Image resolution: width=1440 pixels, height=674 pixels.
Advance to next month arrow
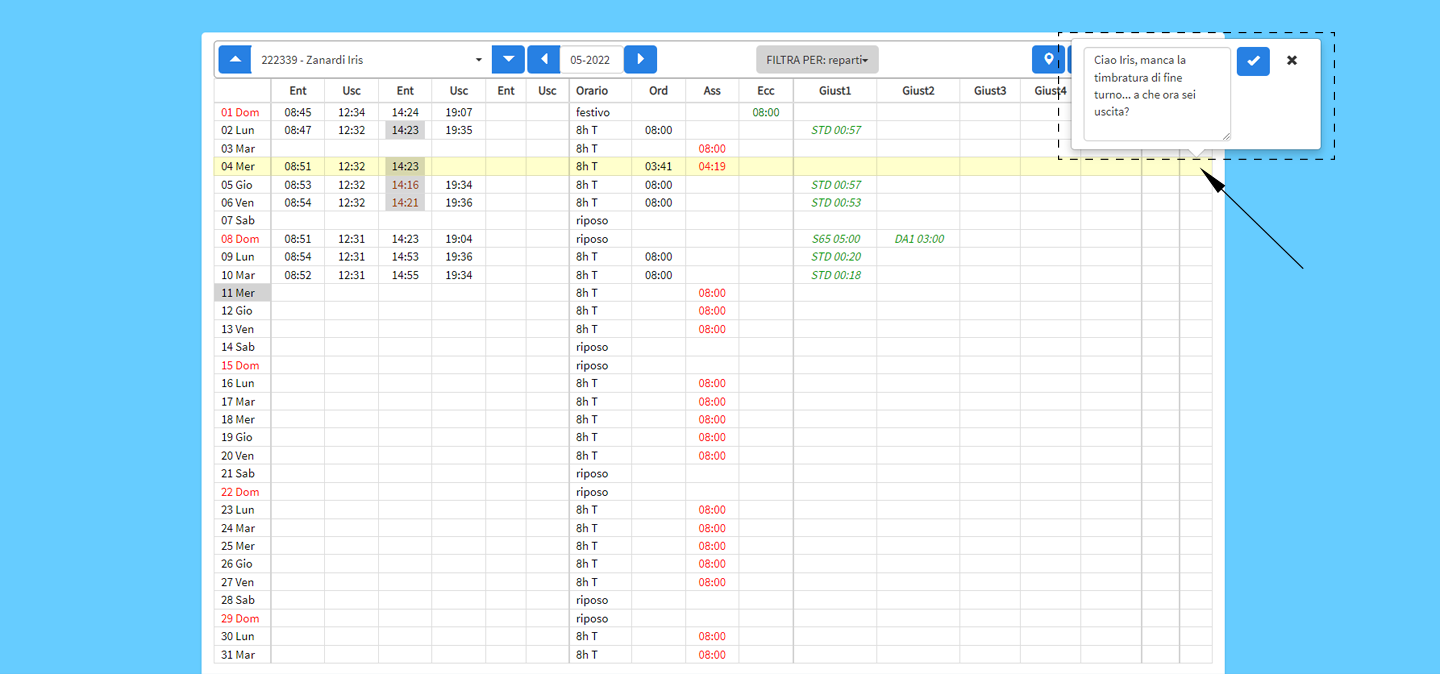640,59
